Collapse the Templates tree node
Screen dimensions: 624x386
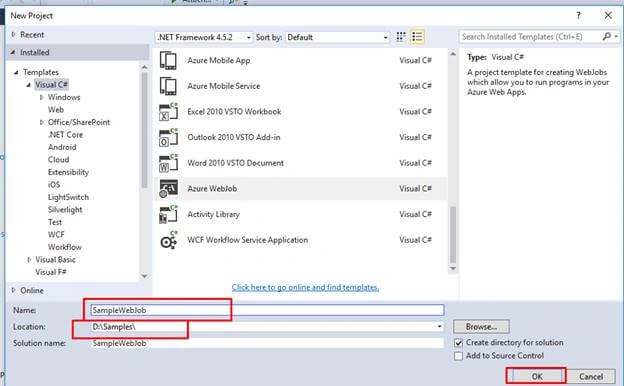point(16,72)
